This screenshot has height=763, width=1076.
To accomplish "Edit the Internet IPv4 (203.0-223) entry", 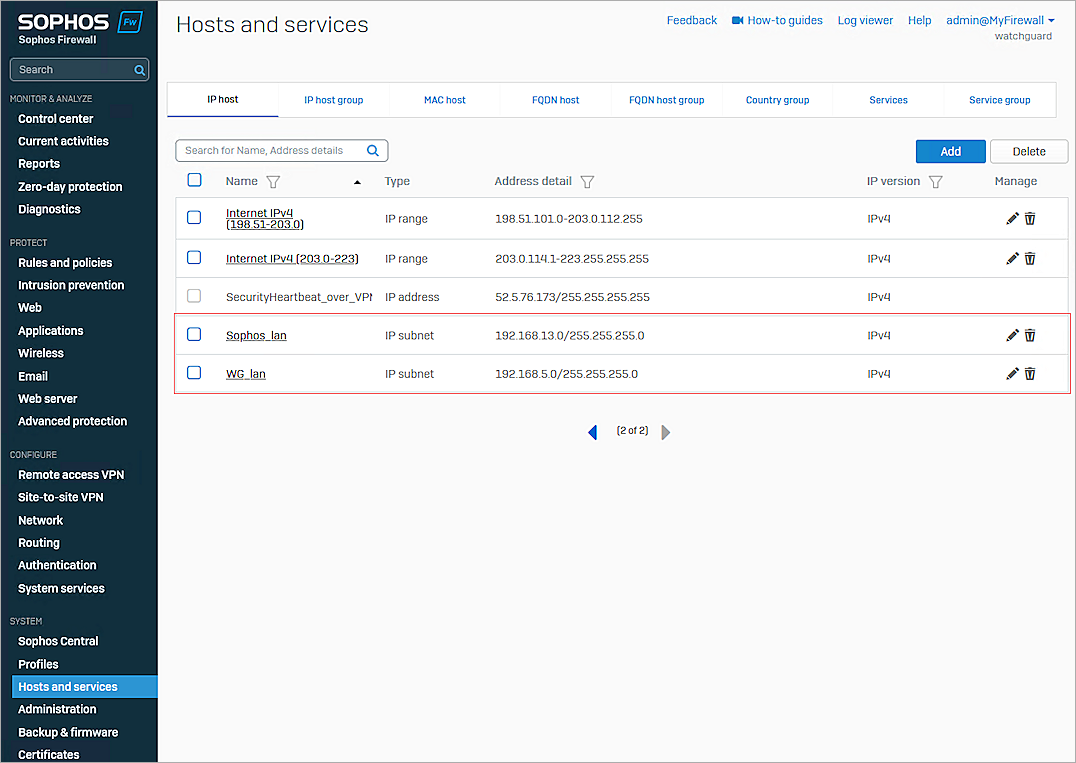I will [1012, 257].
